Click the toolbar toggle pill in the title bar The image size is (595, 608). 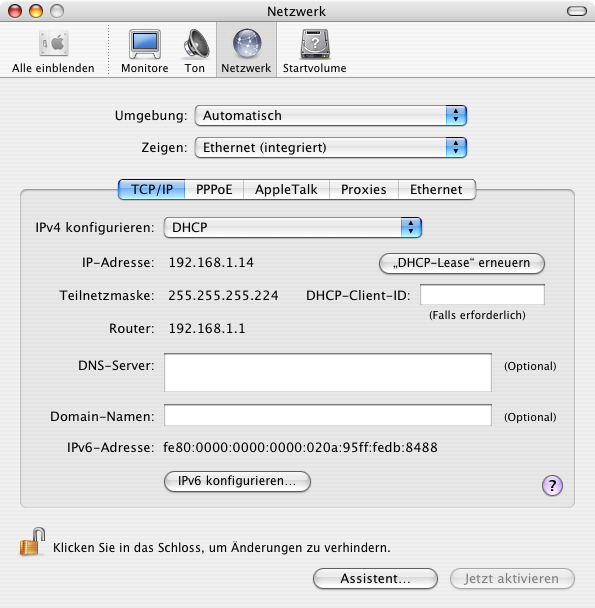pos(577,11)
